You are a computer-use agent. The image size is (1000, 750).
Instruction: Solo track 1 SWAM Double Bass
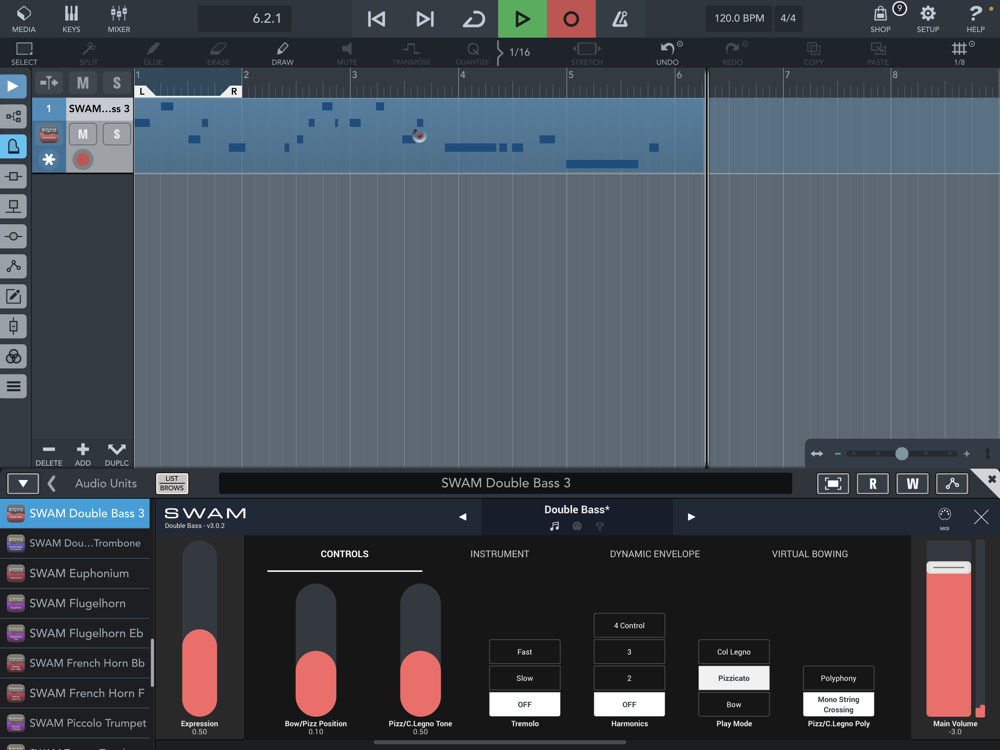pyautogui.click(x=116, y=134)
